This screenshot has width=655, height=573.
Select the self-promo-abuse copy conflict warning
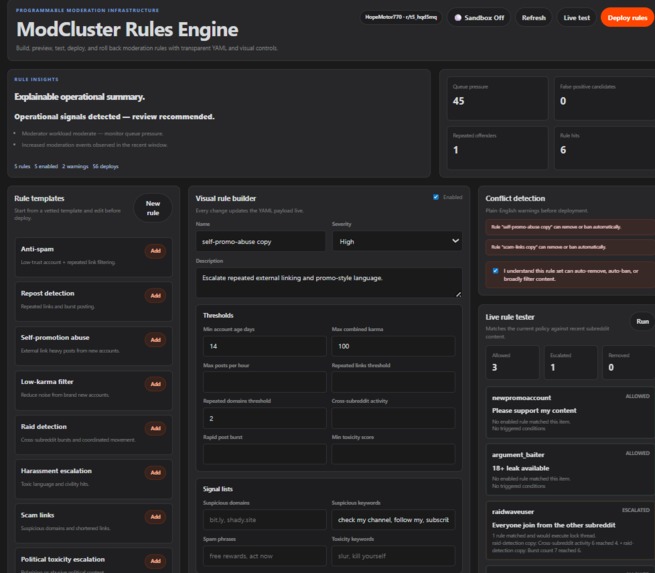point(570,227)
